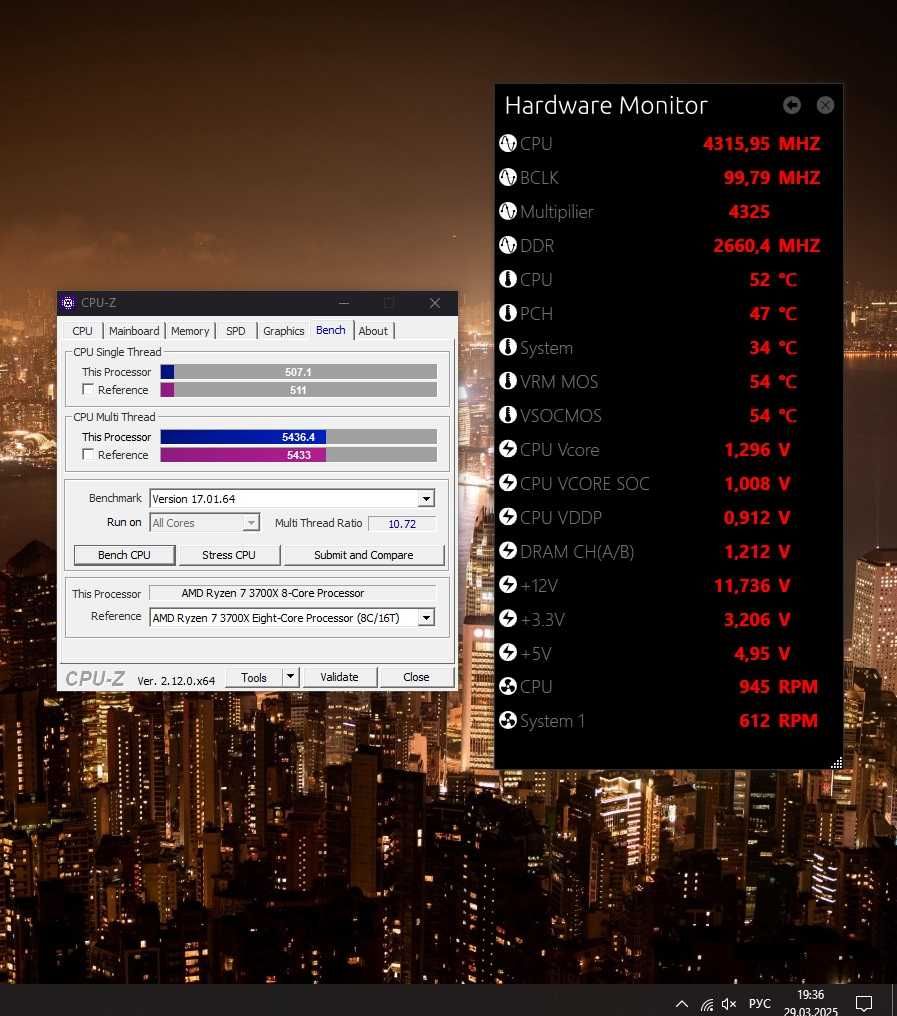Show hidden tray icons chevron

(682, 1004)
